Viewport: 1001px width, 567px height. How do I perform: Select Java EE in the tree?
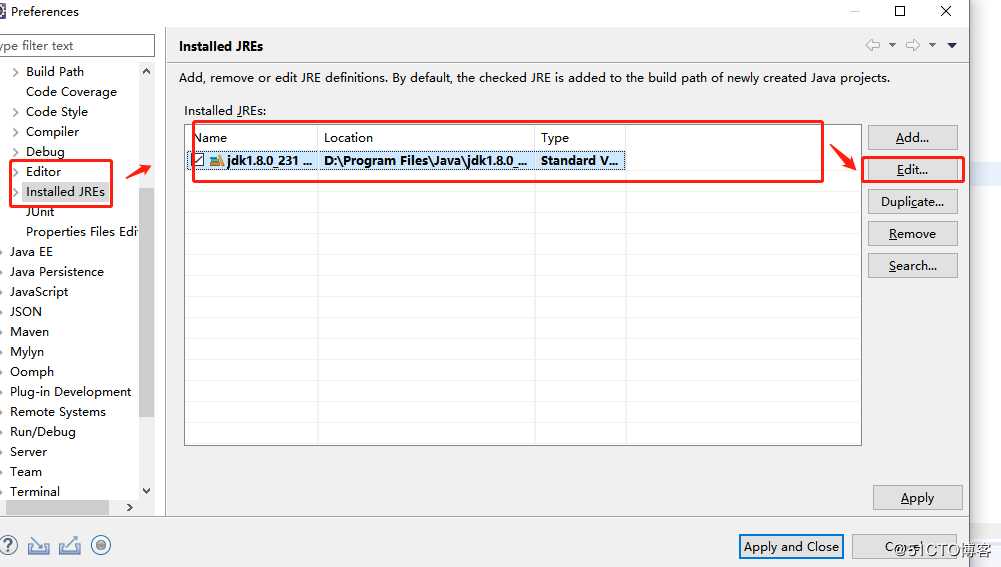click(31, 252)
